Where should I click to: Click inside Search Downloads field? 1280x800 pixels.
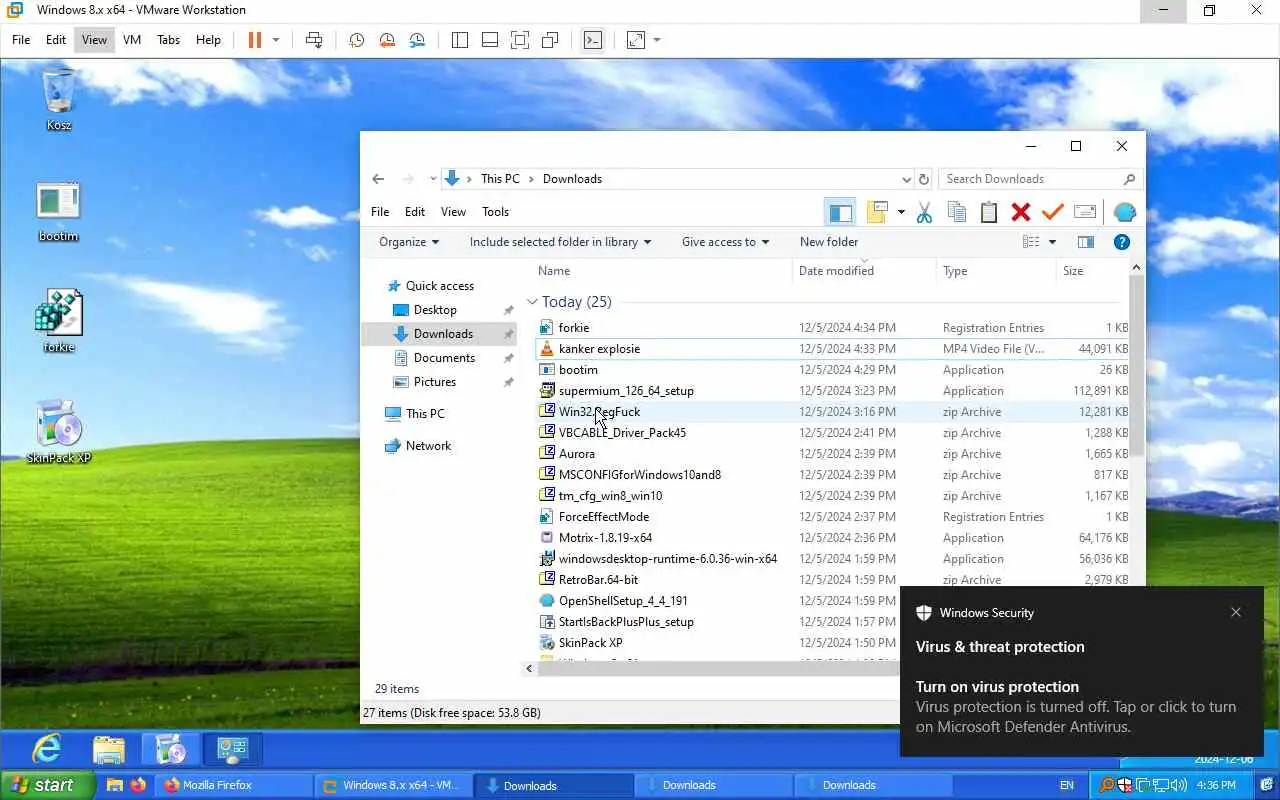click(x=1030, y=179)
